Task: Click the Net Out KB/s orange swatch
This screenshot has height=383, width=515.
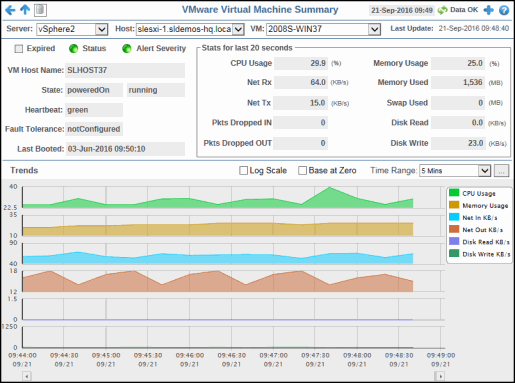Action: point(454,229)
